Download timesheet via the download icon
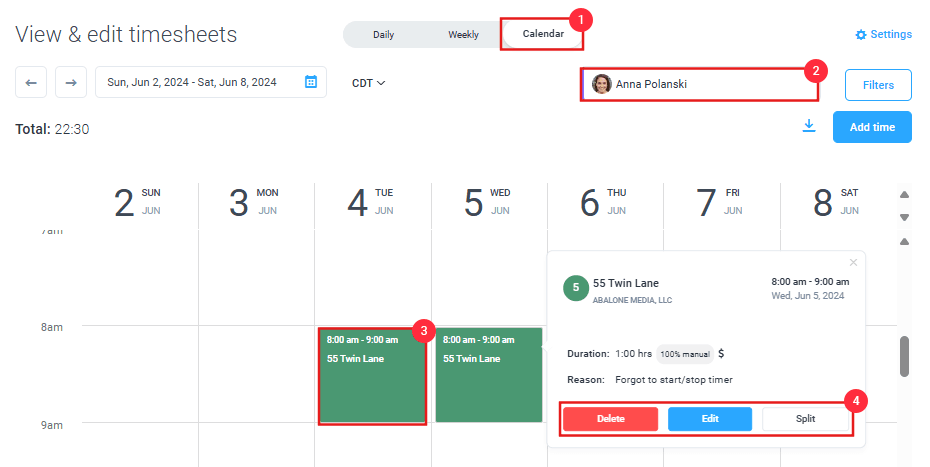The width and height of the screenshot is (930, 467). click(x=808, y=126)
